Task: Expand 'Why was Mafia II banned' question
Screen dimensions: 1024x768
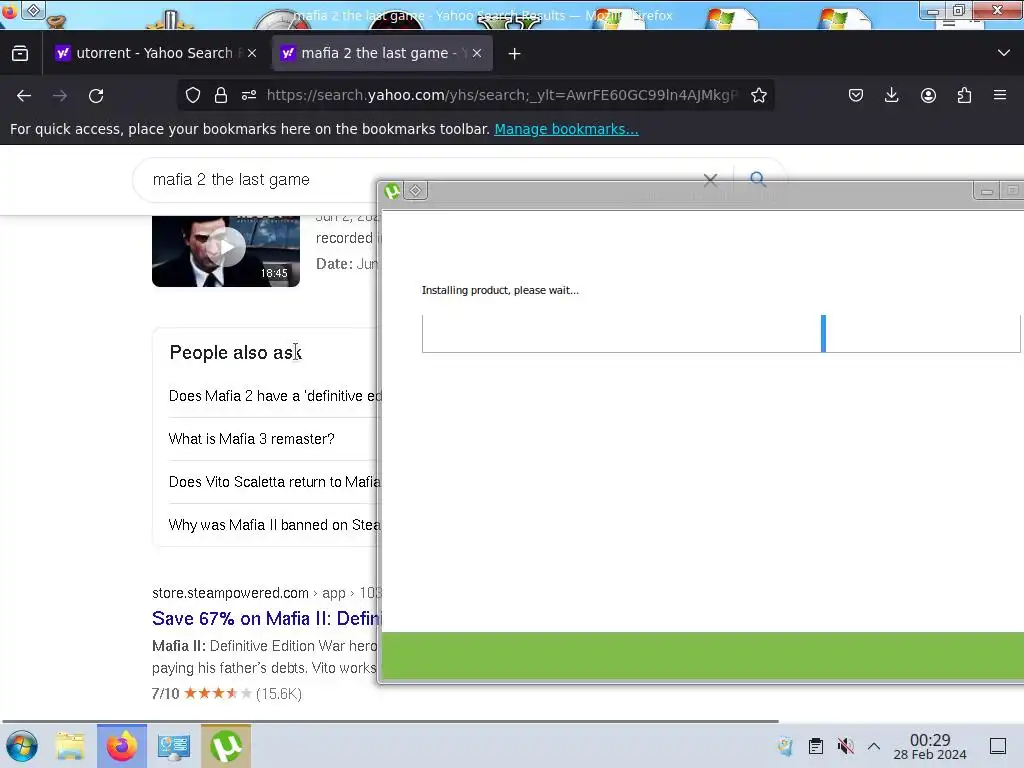Action: pos(274,525)
